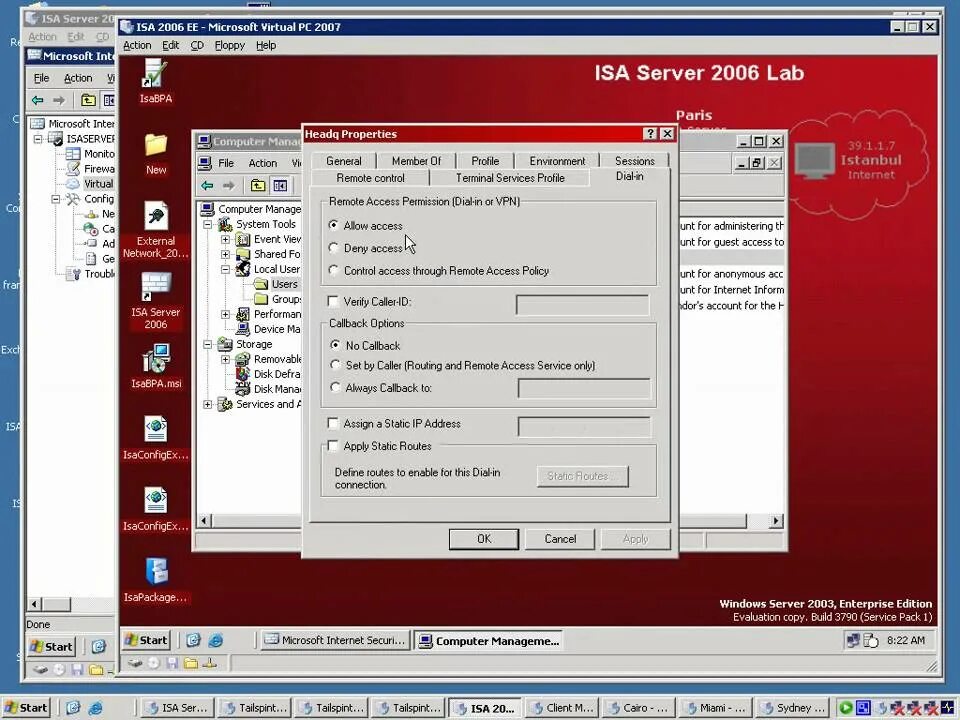Launch ISA Server 2006 desktop shortcut
This screenshot has width=960, height=720.
[156, 301]
